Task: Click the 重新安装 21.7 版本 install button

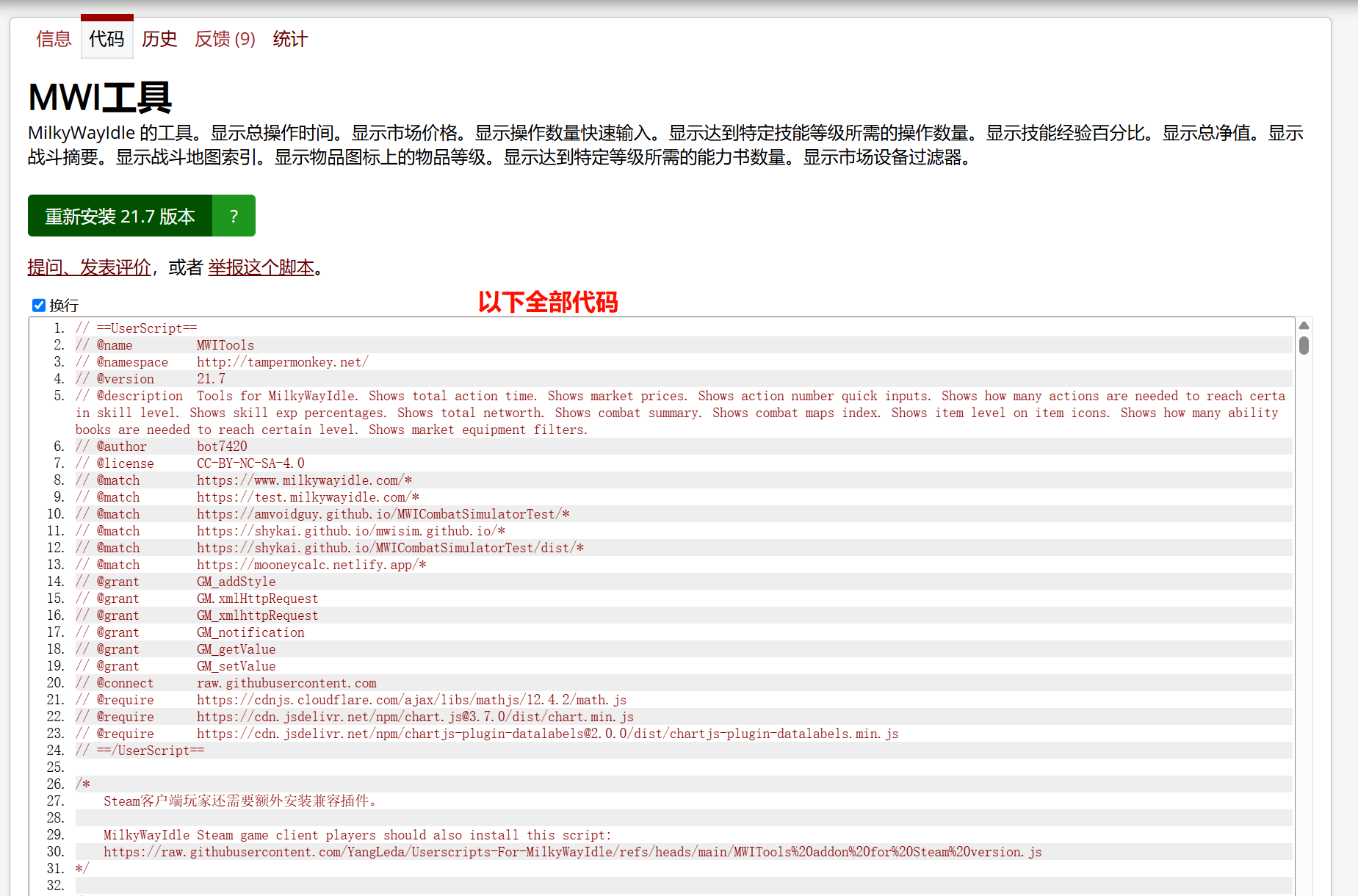Action: (120, 215)
